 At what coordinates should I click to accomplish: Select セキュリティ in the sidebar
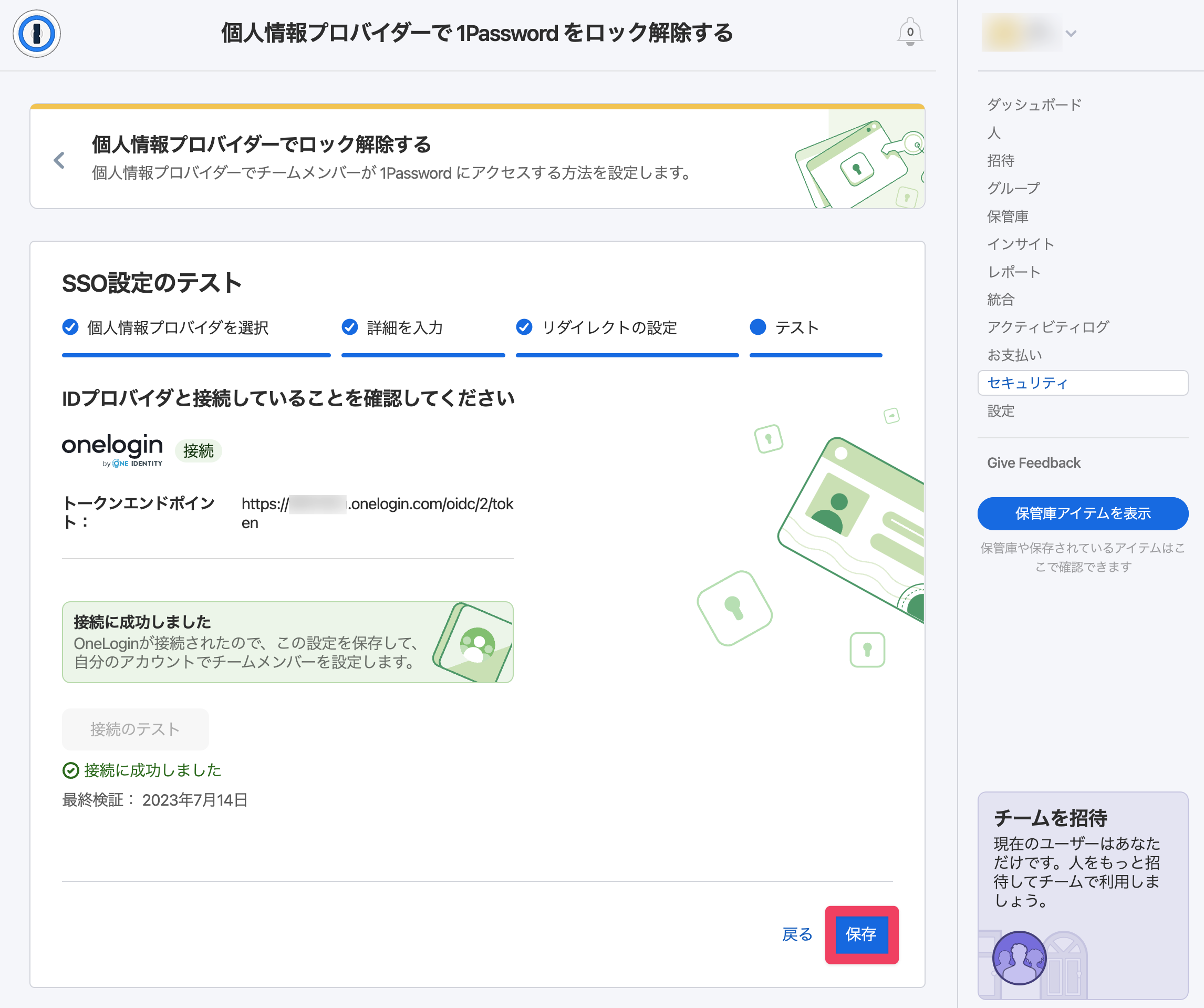1083,383
